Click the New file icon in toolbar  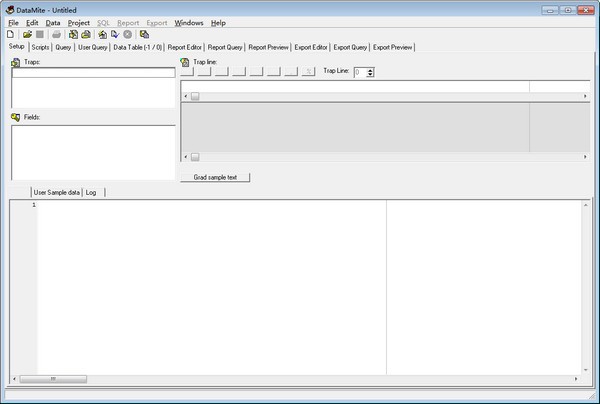(10, 34)
